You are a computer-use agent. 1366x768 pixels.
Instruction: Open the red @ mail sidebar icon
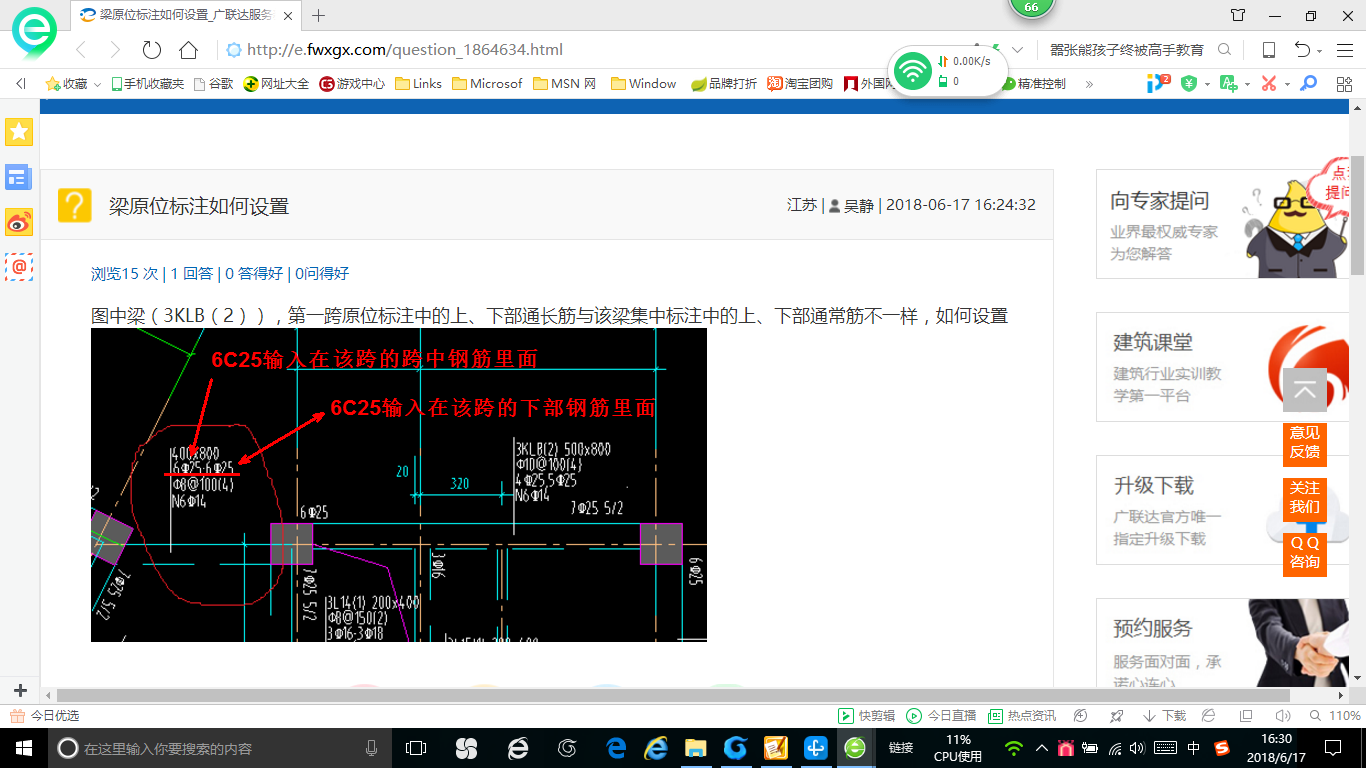19,266
